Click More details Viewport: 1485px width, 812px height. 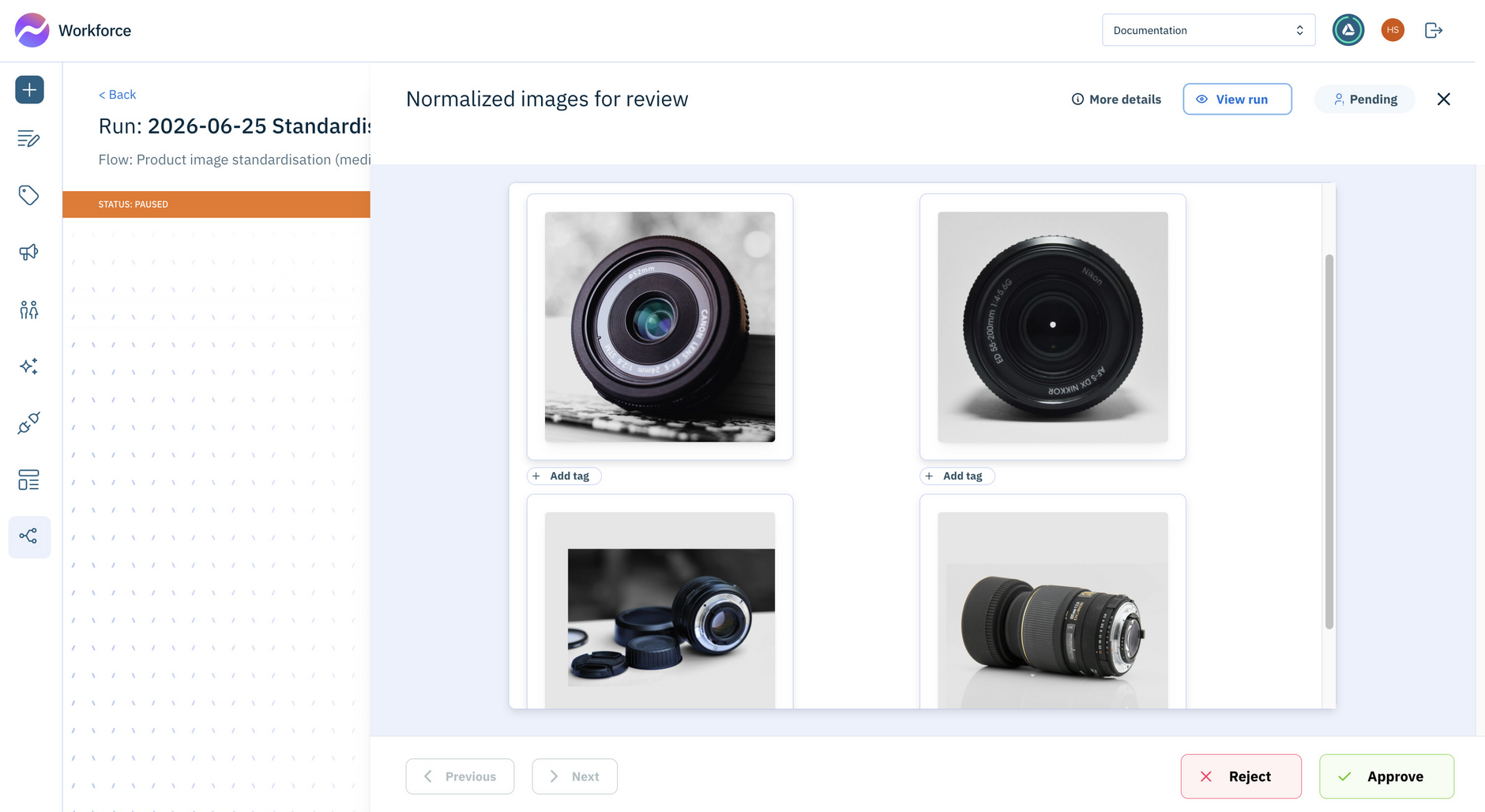click(1116, 99)
